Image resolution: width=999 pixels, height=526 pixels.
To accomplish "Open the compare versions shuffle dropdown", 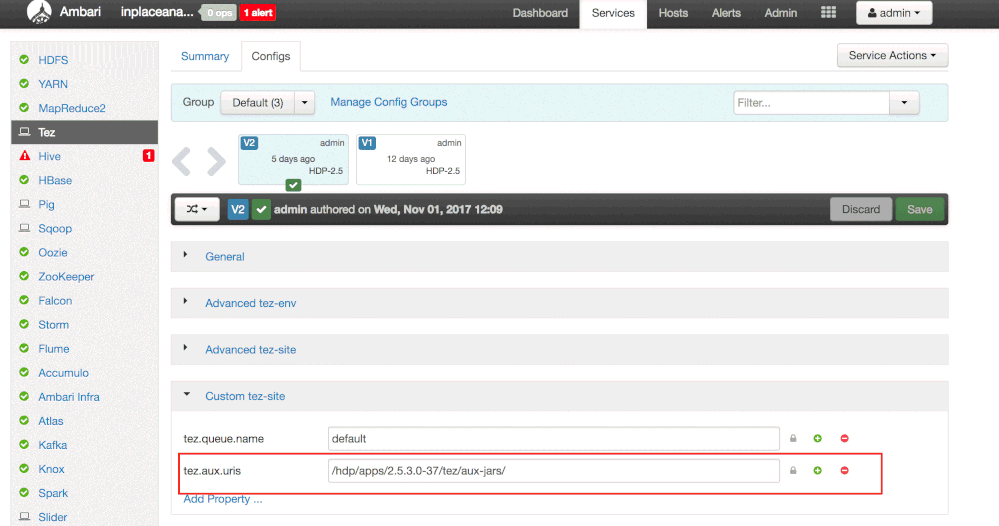I will (197, 209).
